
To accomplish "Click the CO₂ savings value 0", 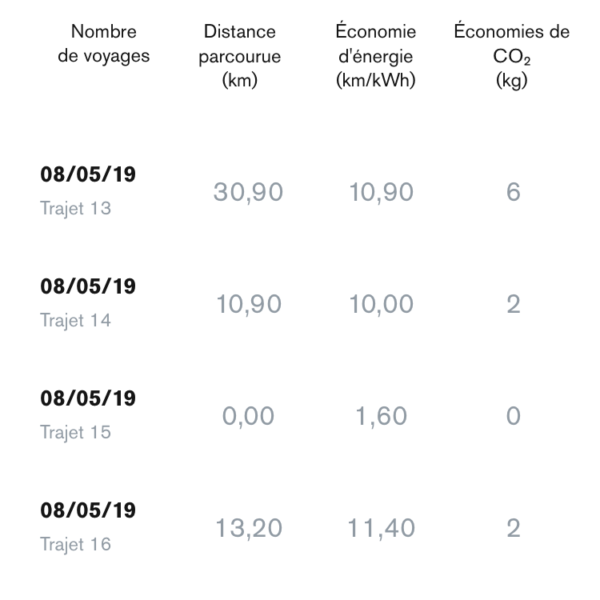I will pyautogui.click(x=513, y=417).
